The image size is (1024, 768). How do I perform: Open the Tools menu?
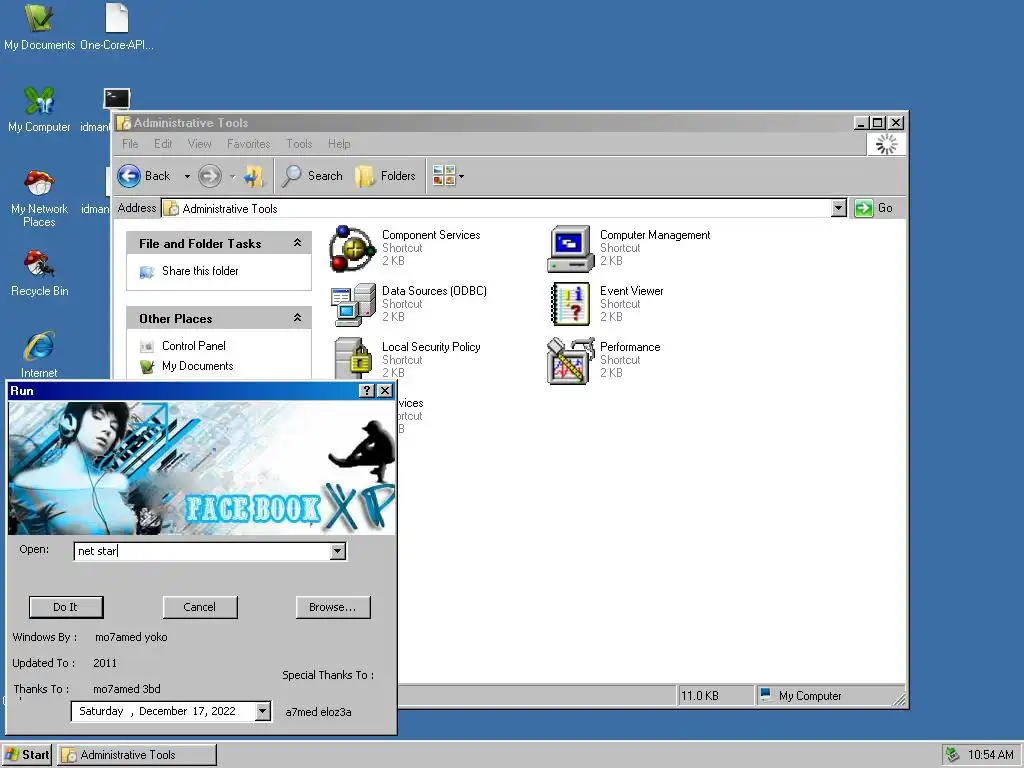click(298, 144)
